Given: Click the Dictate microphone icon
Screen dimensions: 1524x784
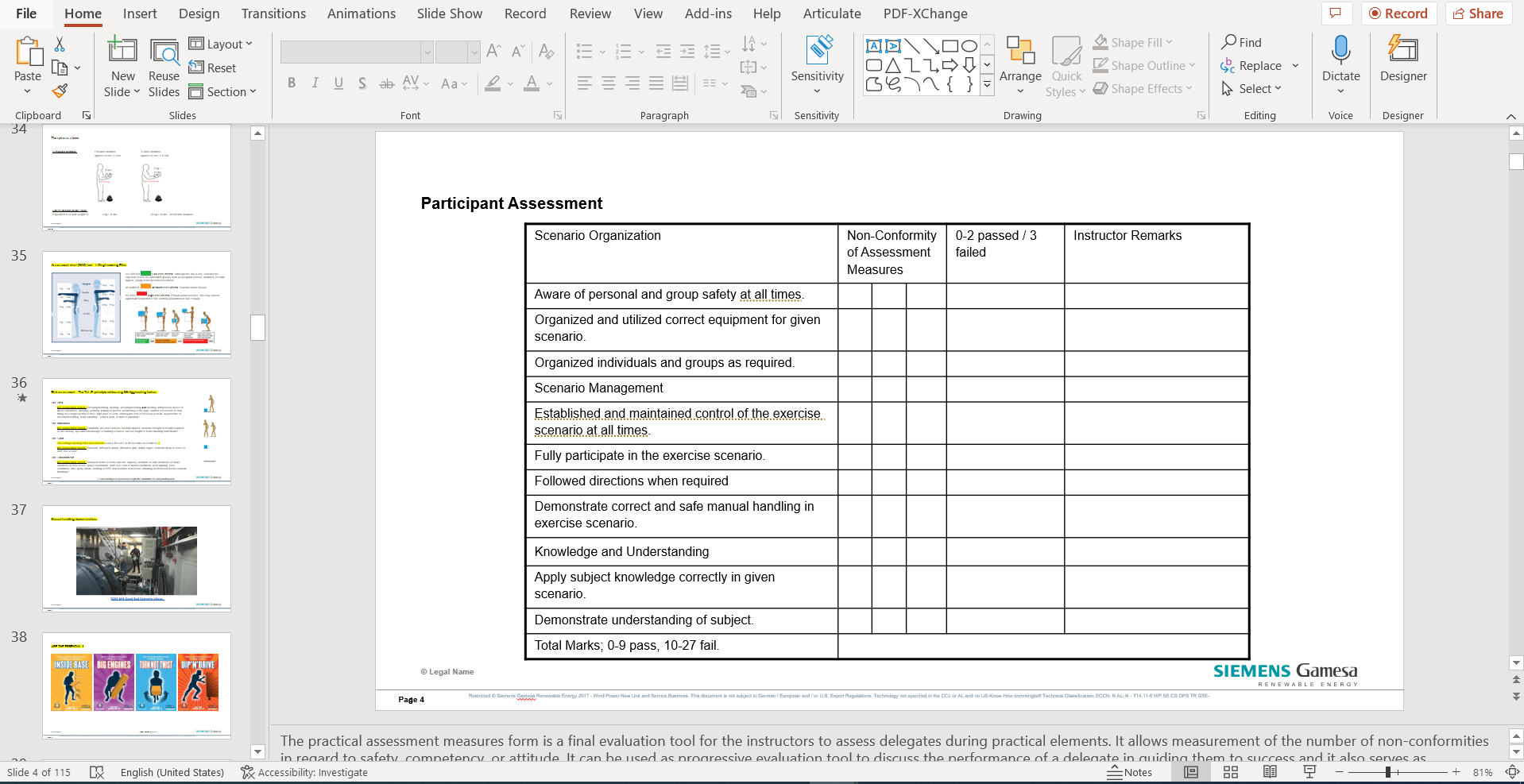Looking at the screenshot, I should (1341, 50).
